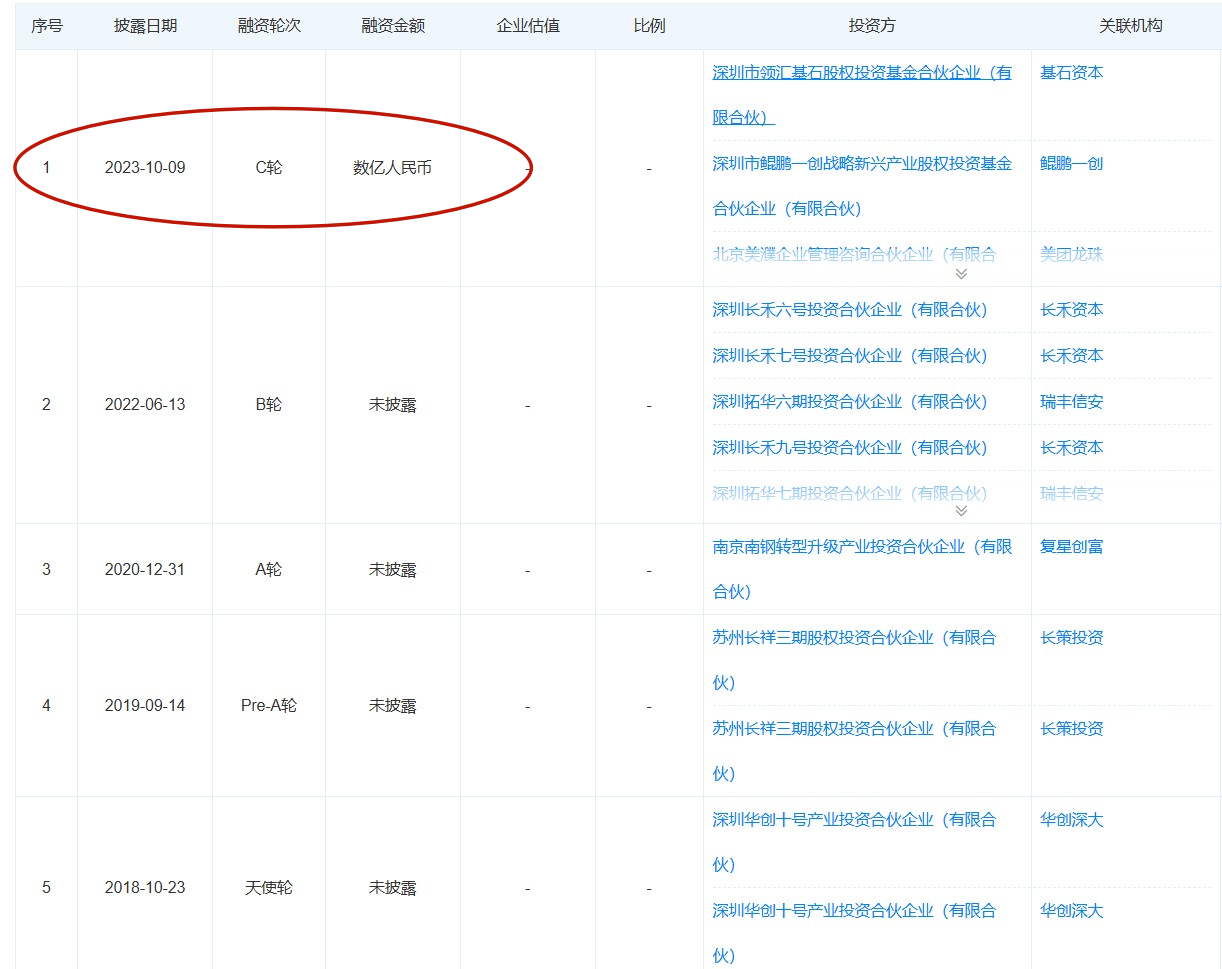This screenshot has width=1222, height=969.
Task: Open 北京美濮企业管理咨询合伙企业 investor link
Action: tap(854, 254)
